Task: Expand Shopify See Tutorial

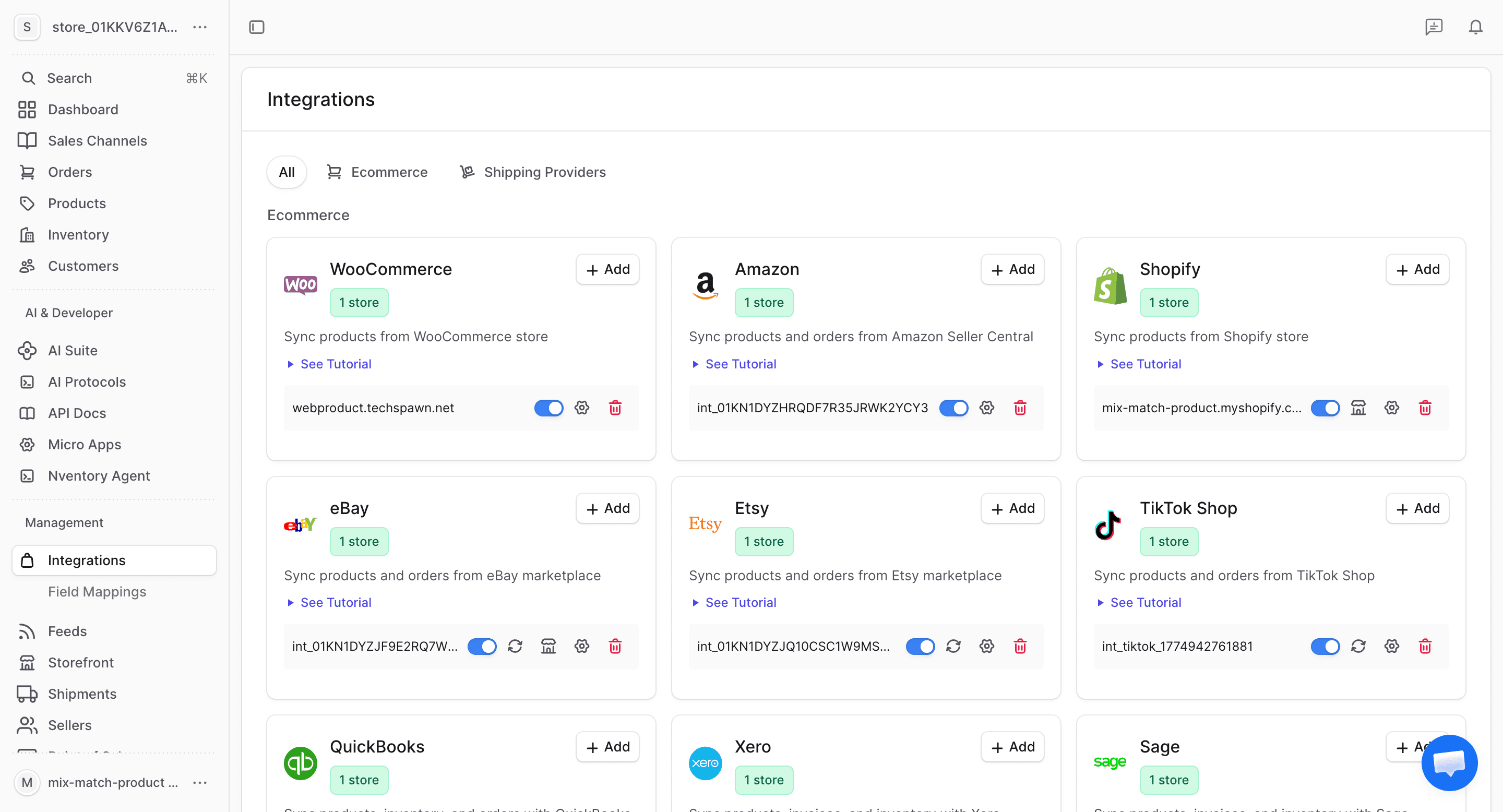Action: point(1139,364)
